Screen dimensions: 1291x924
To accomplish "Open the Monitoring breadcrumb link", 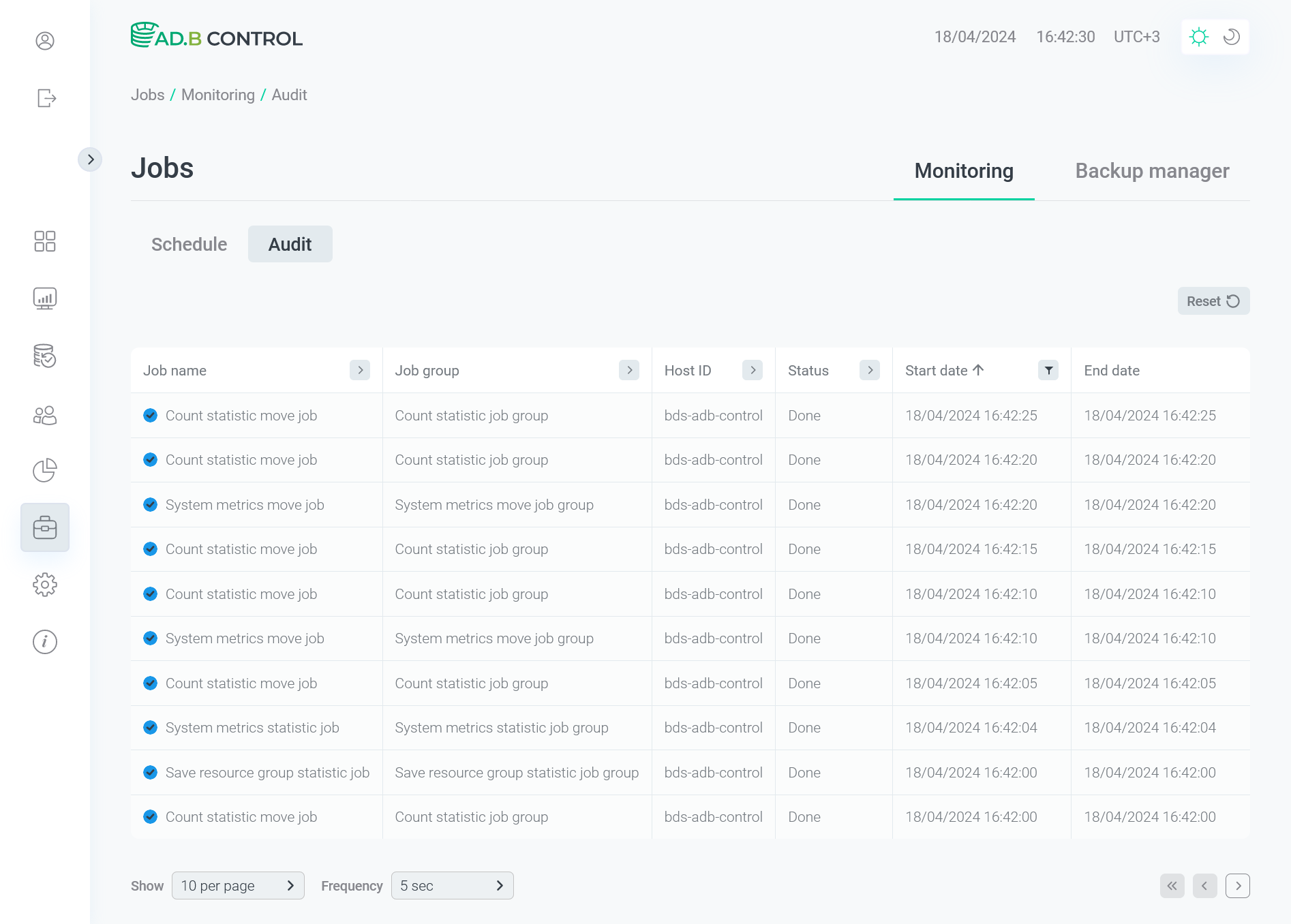I will [217, 95].
